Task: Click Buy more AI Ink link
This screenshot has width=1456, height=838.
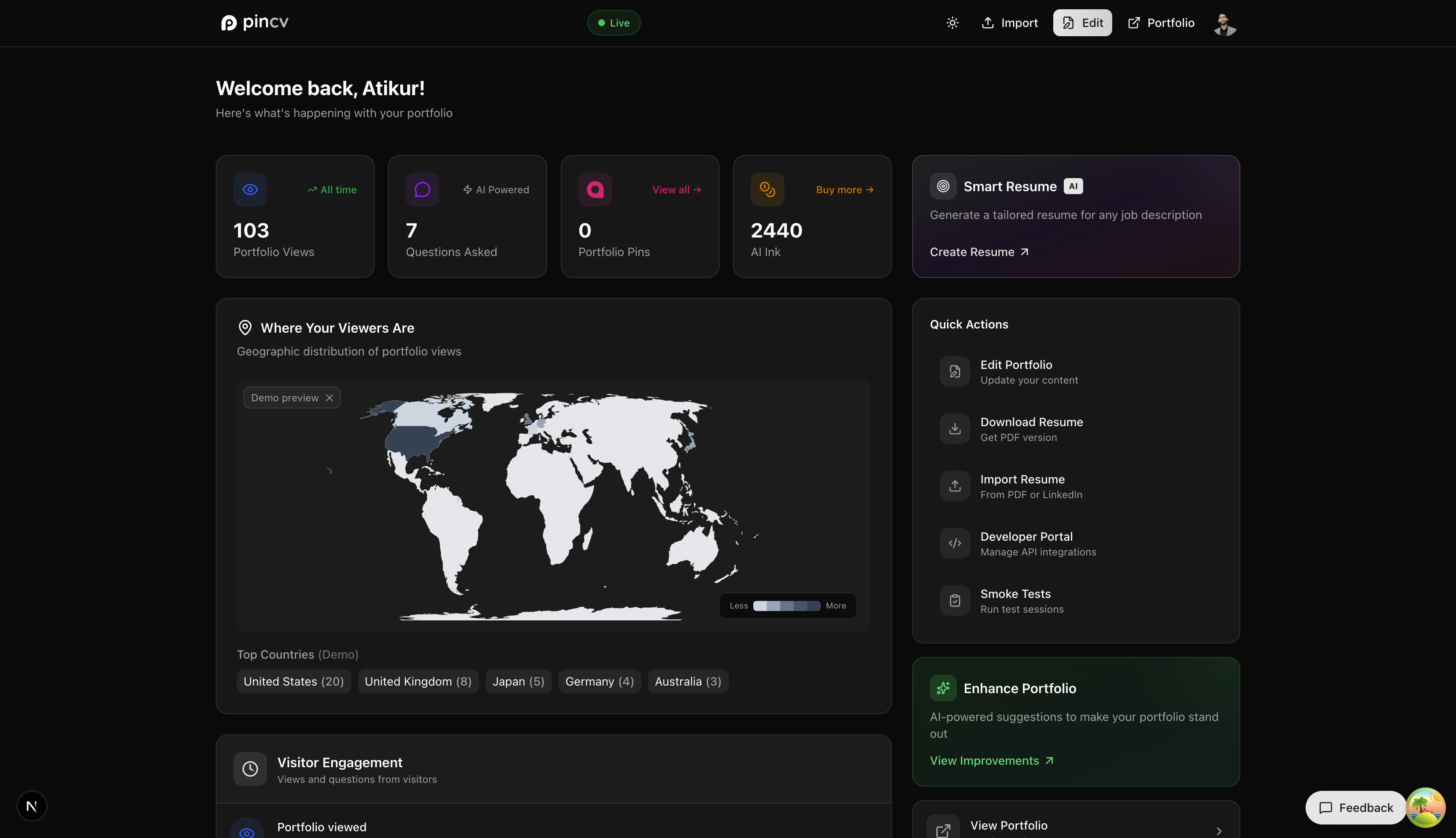Action: [845, 190]
